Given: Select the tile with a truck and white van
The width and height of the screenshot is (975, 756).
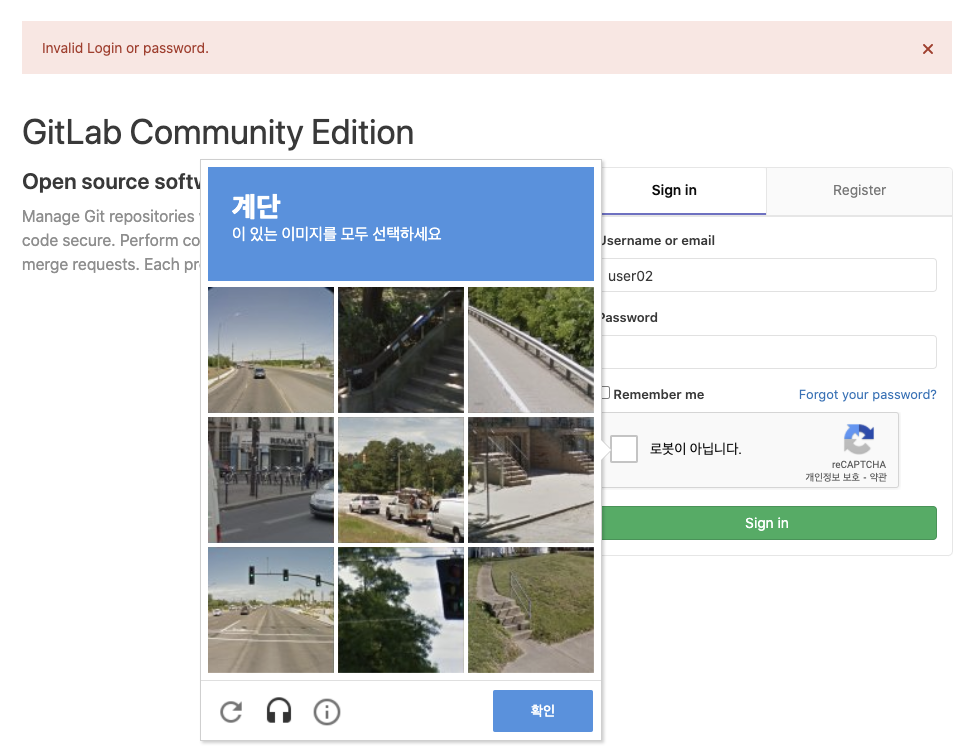Looking at the screenshot, I should pos(400,480).
